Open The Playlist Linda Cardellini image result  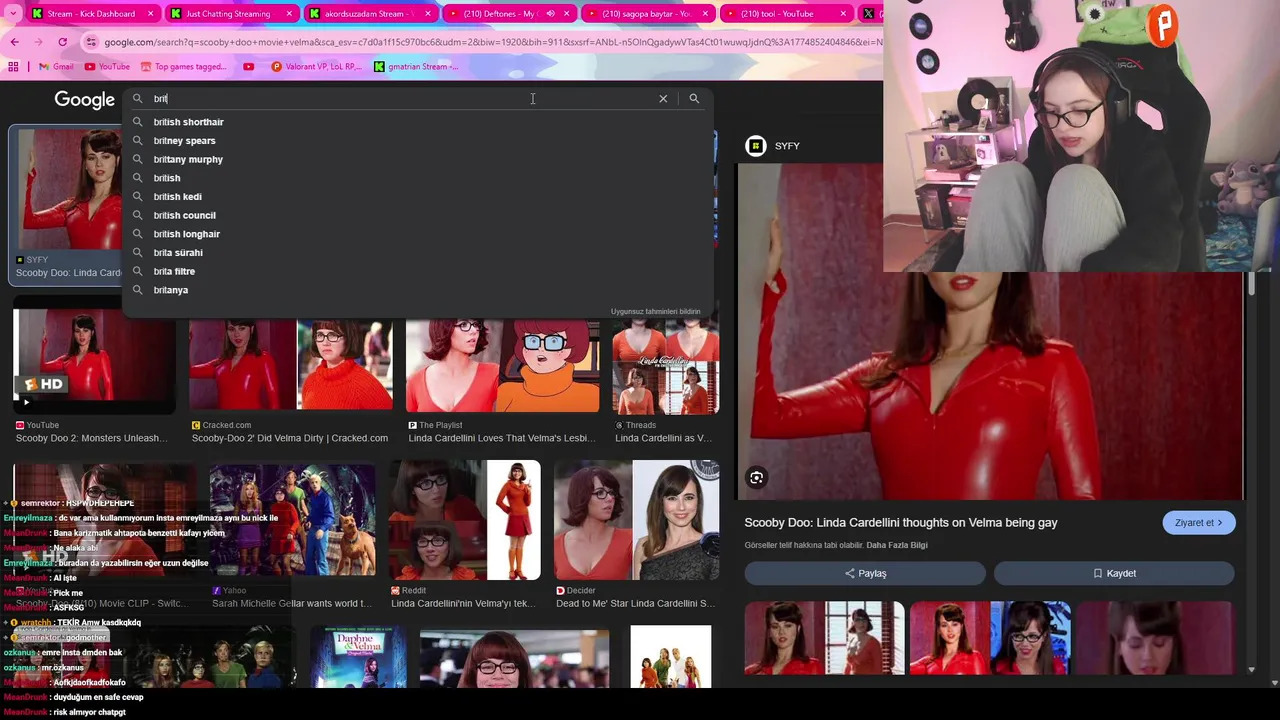(503, 365)
